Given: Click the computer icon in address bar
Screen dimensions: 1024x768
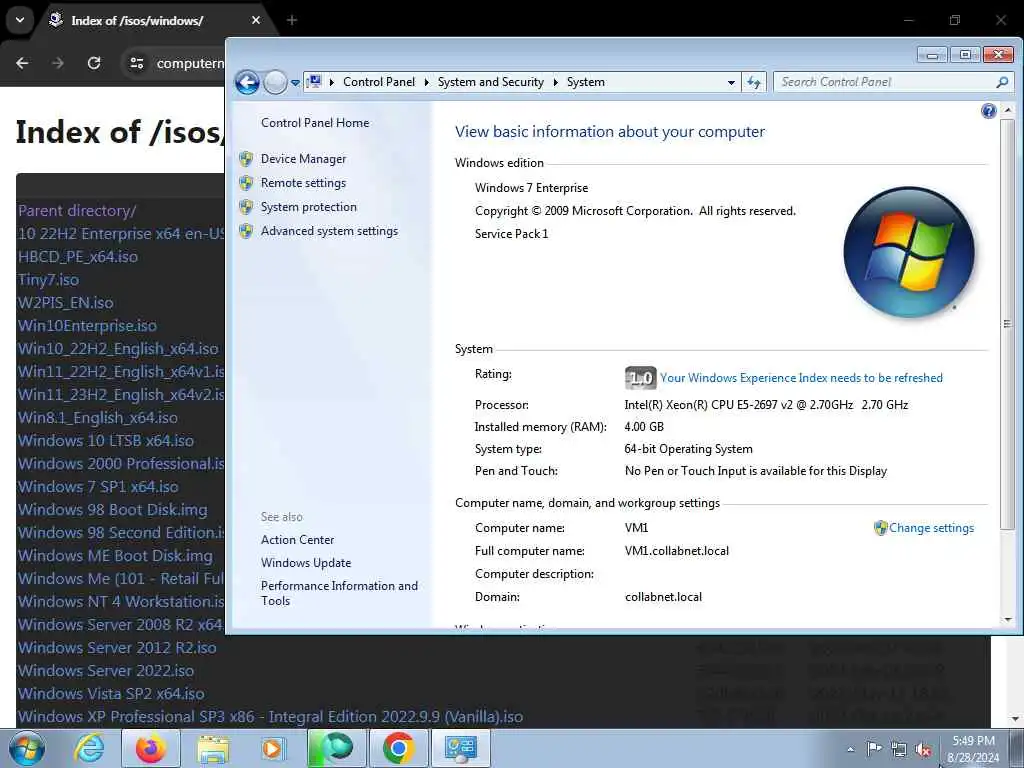Looking at the screenshot, I should pyautogui.click(x=315, y=82).
